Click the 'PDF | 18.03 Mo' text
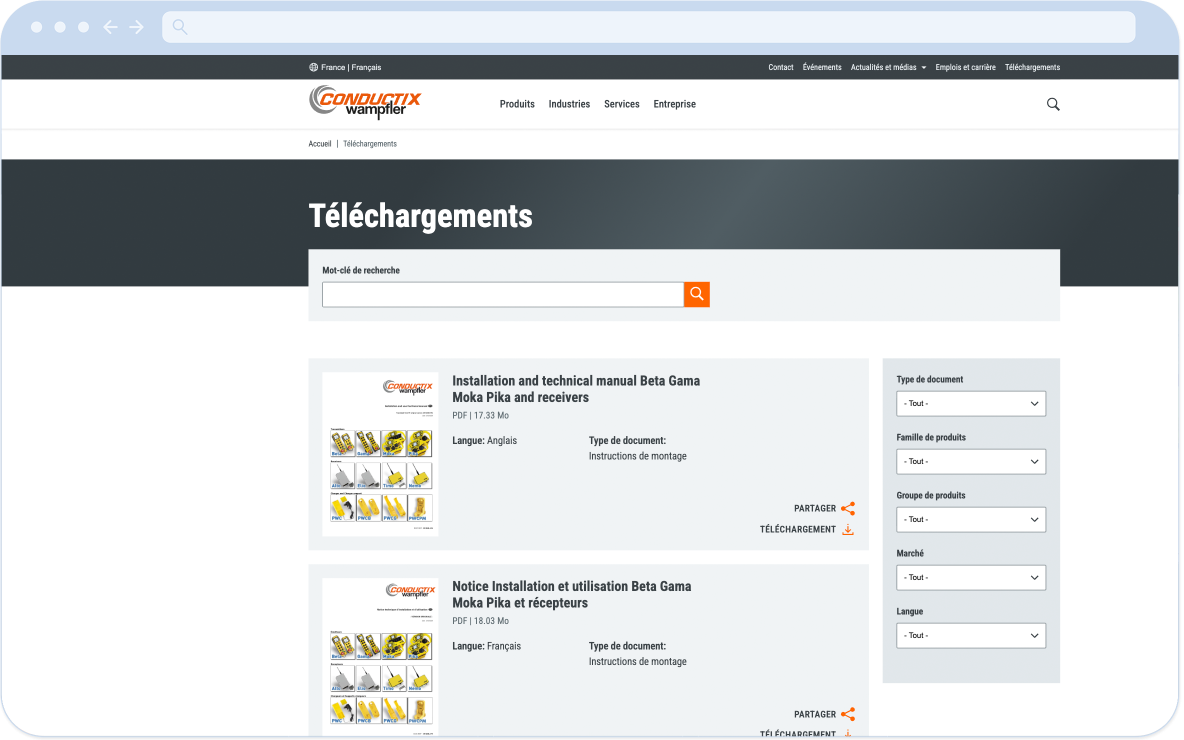 pos(480,621)
